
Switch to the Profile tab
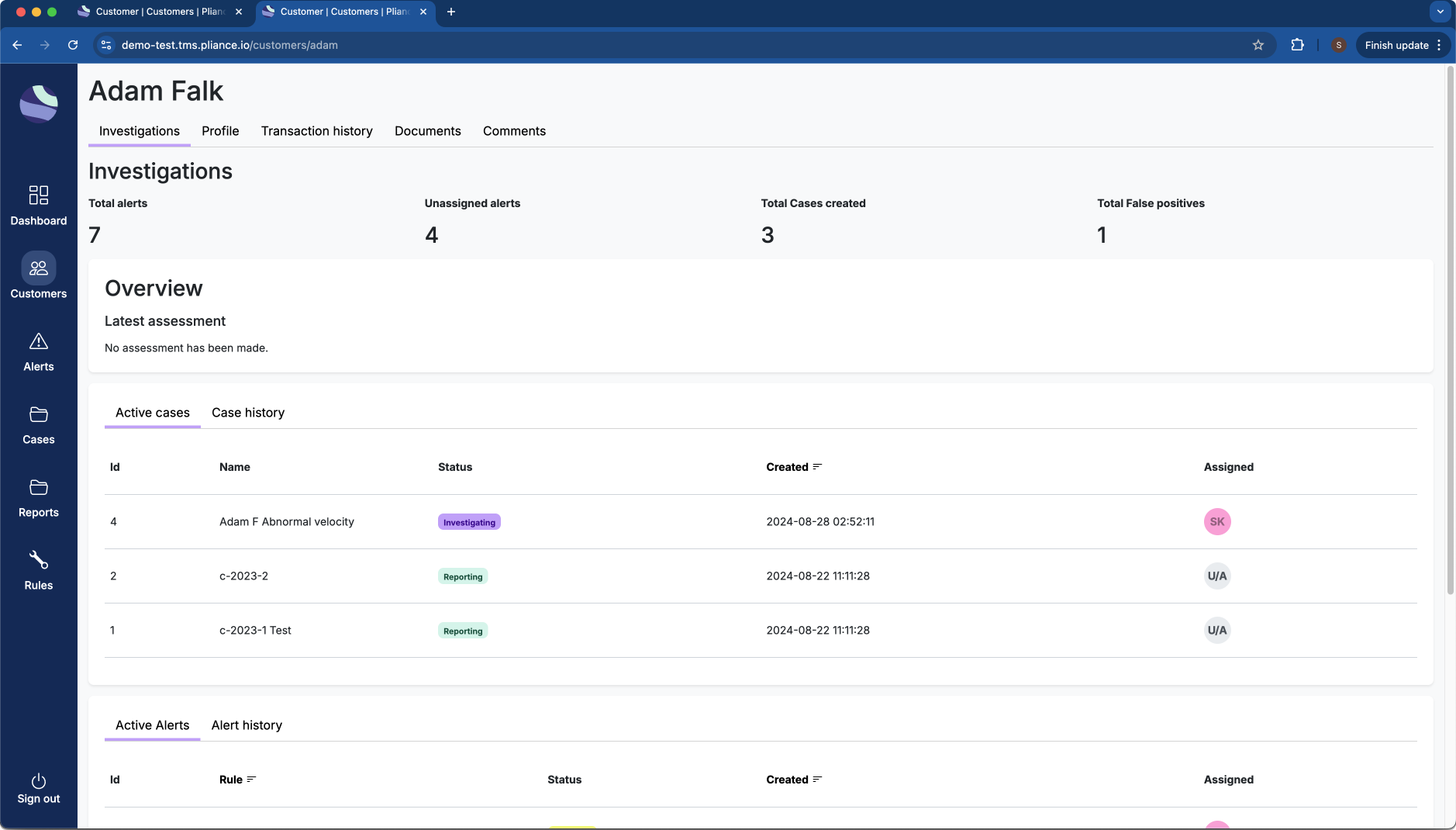tap(220, 131)
